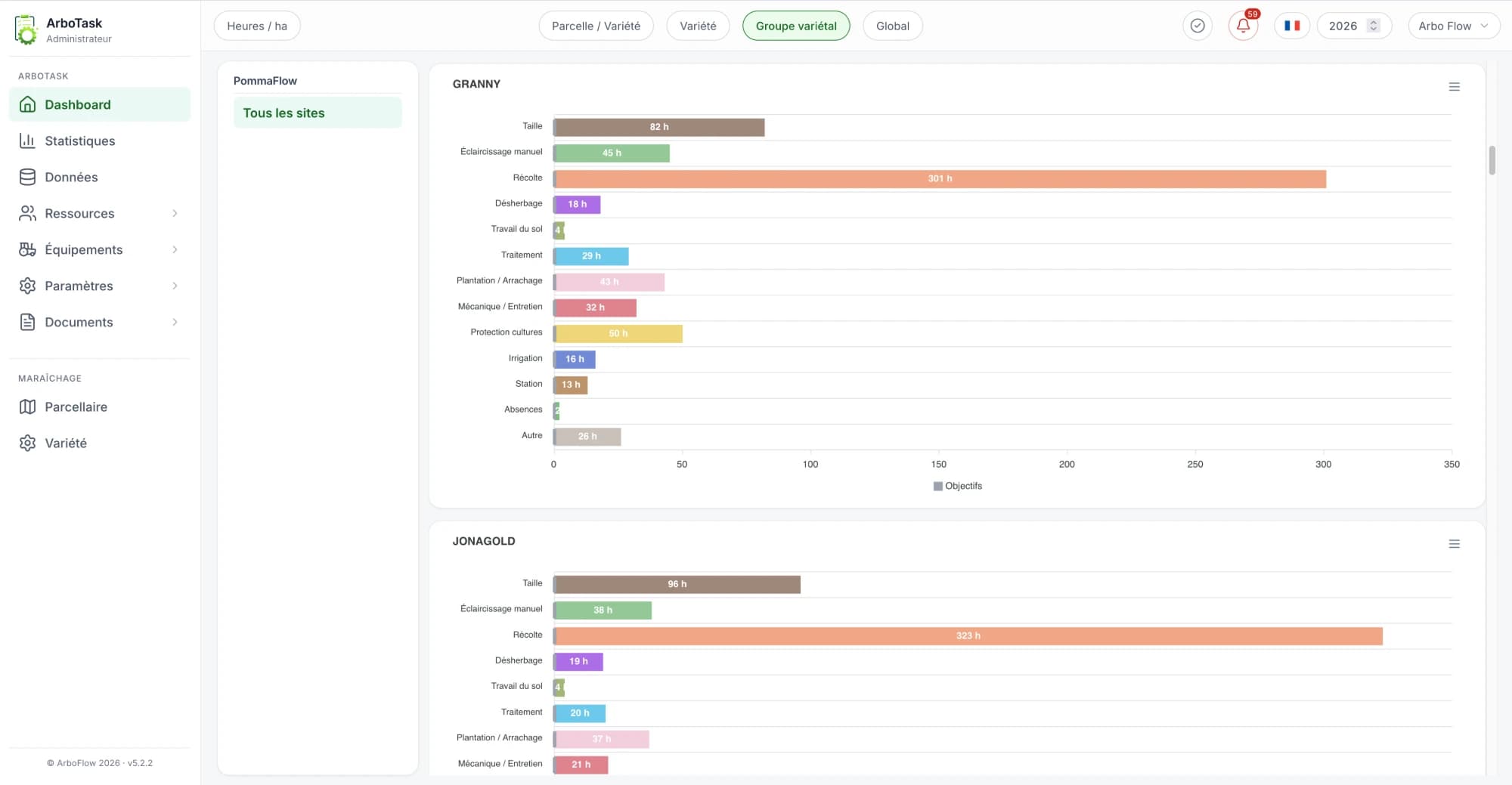Select the Groupe variétal view toggle
This screenshot has height=785, width=1512.
tap(796, 26)
